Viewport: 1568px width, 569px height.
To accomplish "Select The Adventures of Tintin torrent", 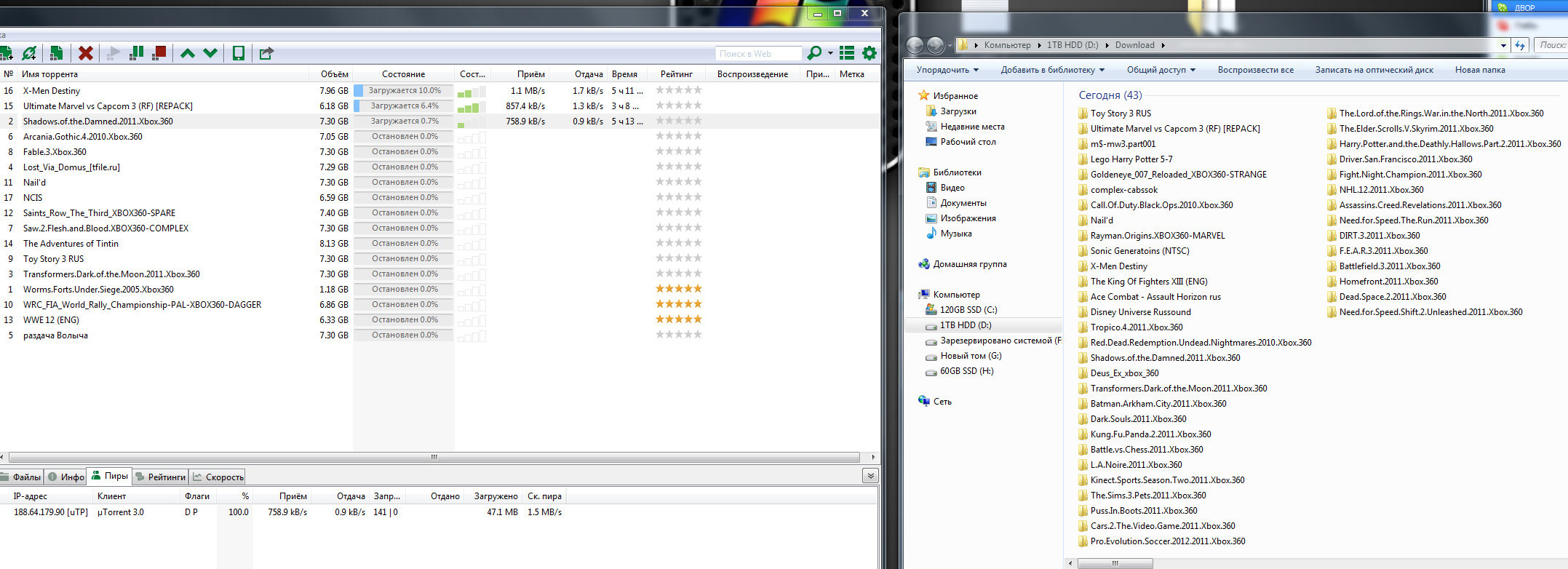I will tap(439, 244).
